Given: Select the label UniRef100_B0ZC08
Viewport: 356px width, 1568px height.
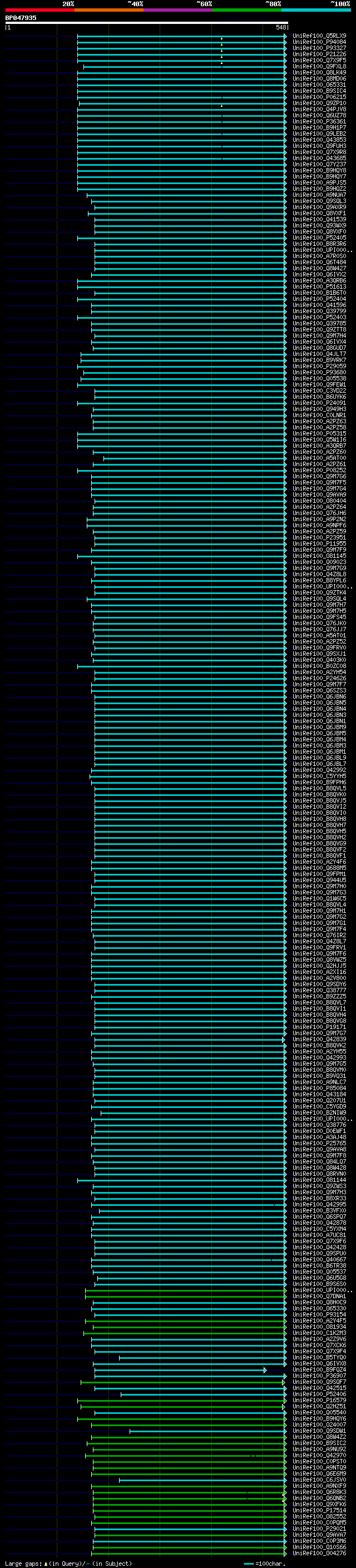Looking at the screenshot, I should tap(319, 666).
